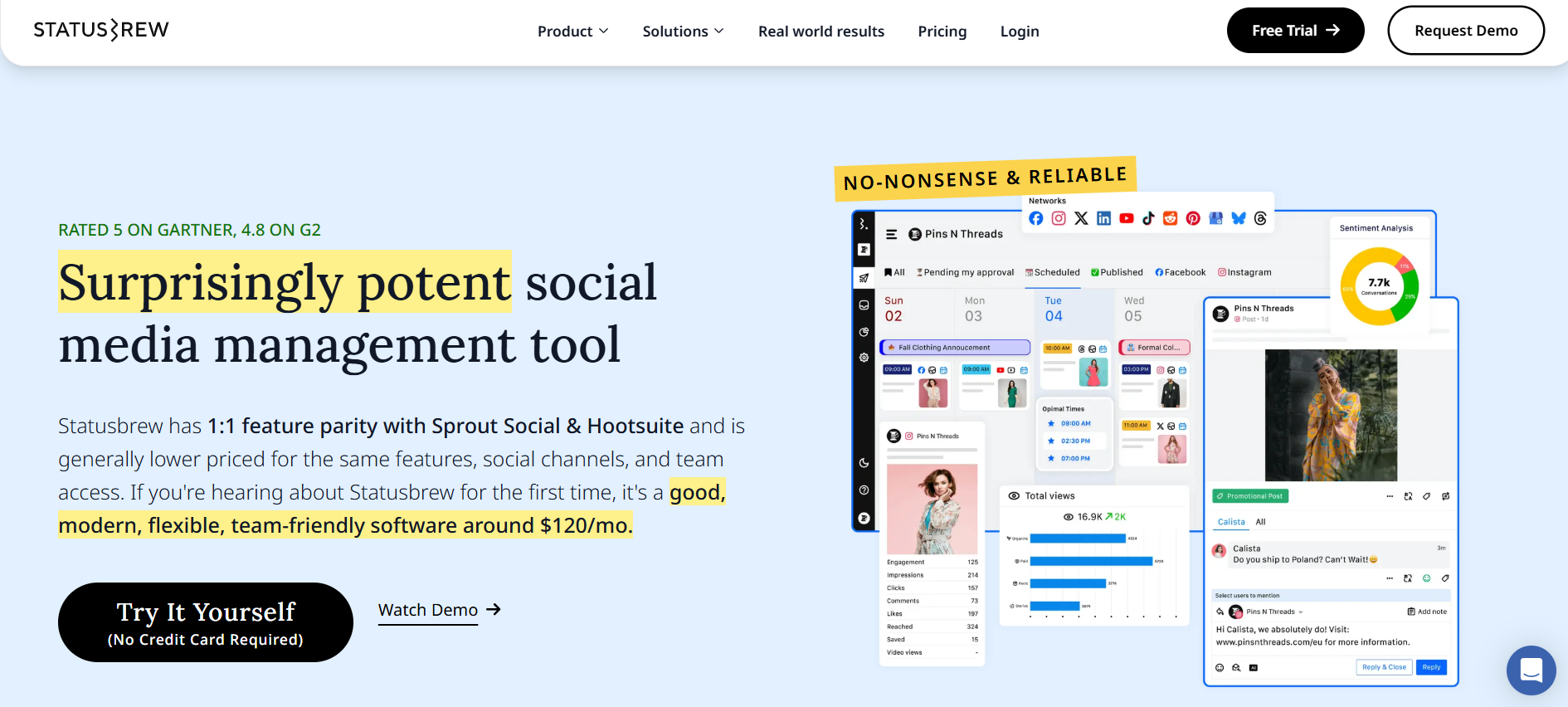Screen dimensions: 1568x707
Task: Click the hamburger menu beside Pins N Threads
Action: 892,235
